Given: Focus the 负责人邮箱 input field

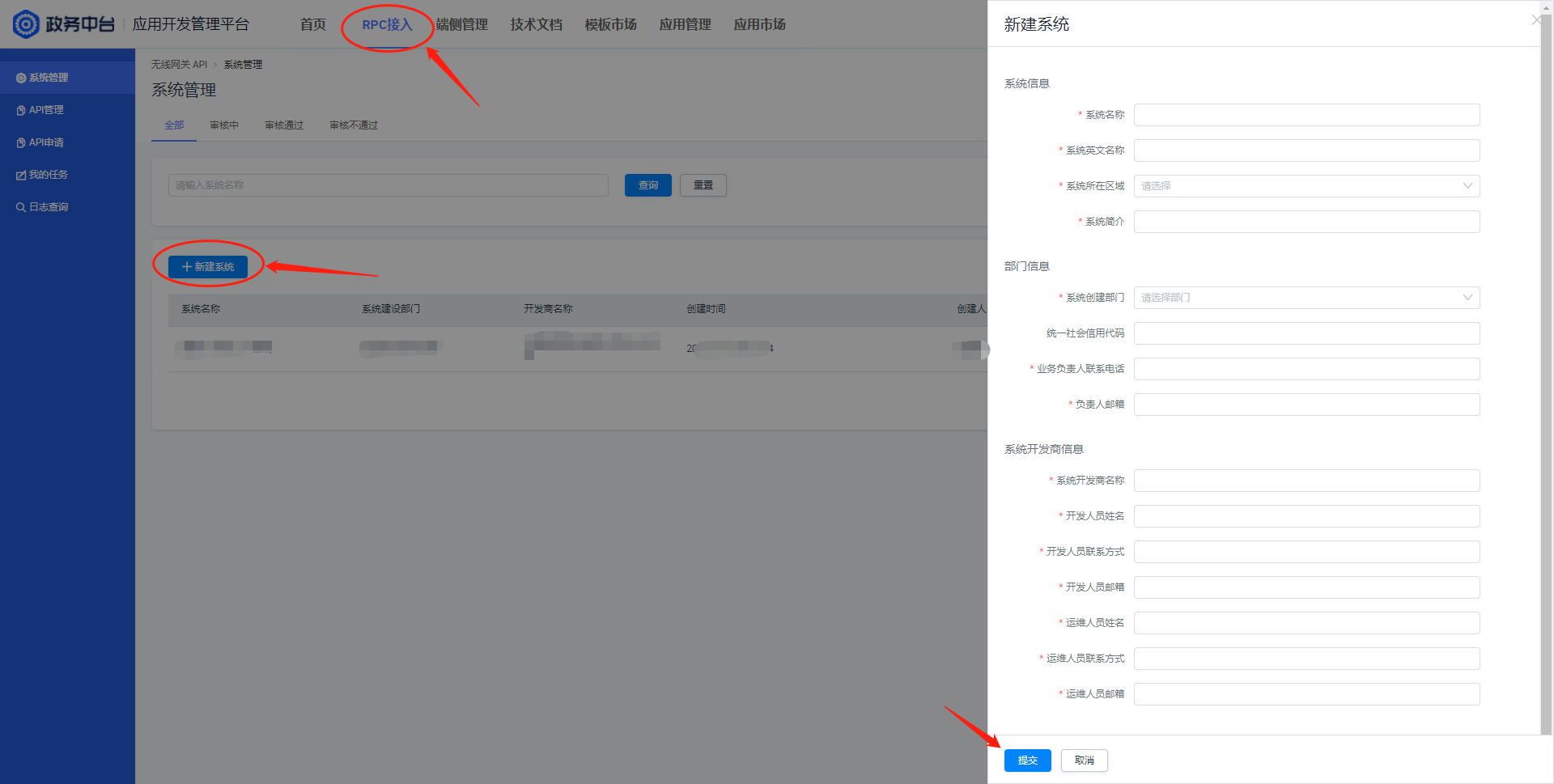Looking at the screenshot, I should (x=1306, y=405).
